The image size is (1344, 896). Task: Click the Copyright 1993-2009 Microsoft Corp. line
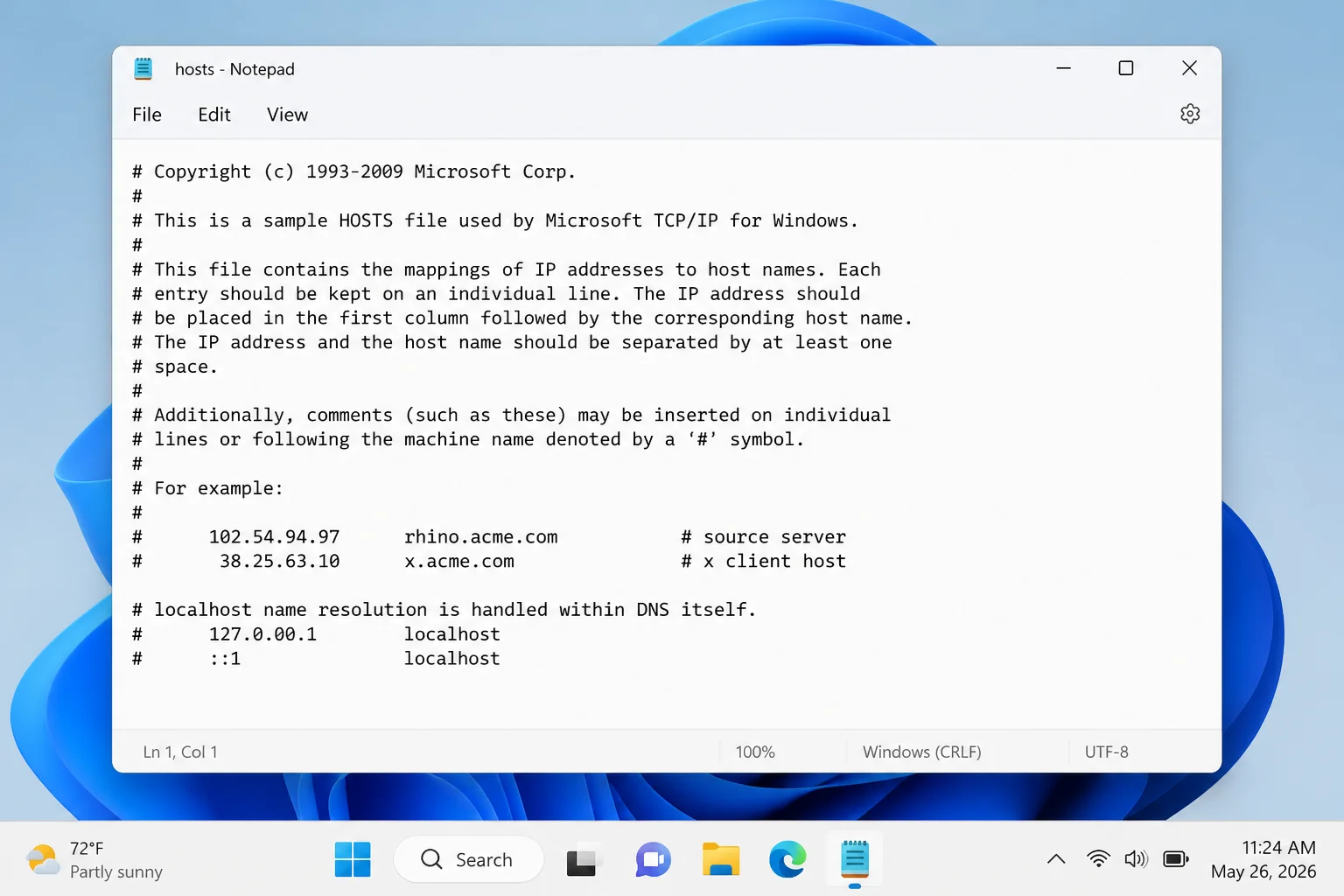[x=354, y=171]
